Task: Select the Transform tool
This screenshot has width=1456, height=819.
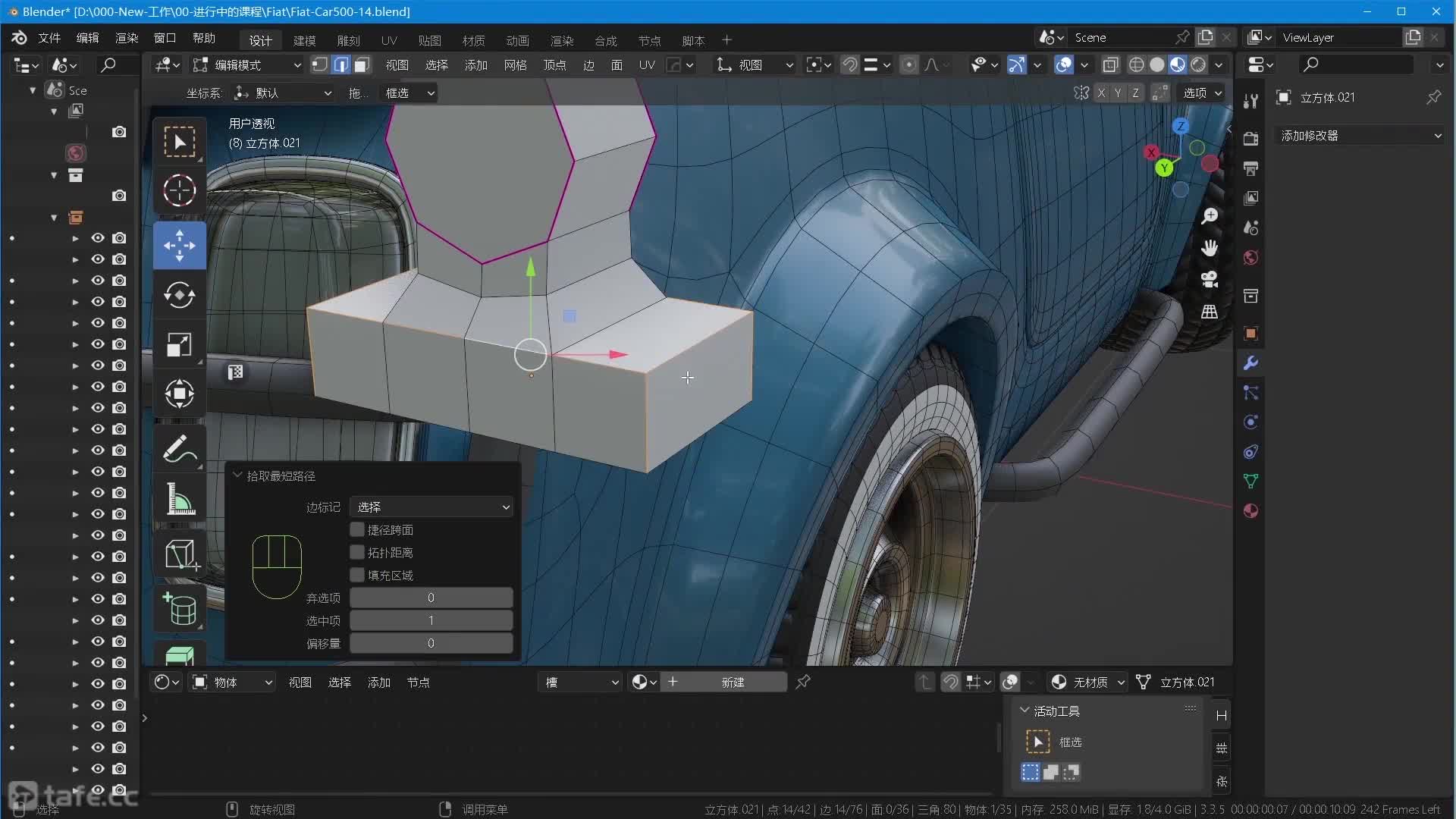Action: click(180, 394)
